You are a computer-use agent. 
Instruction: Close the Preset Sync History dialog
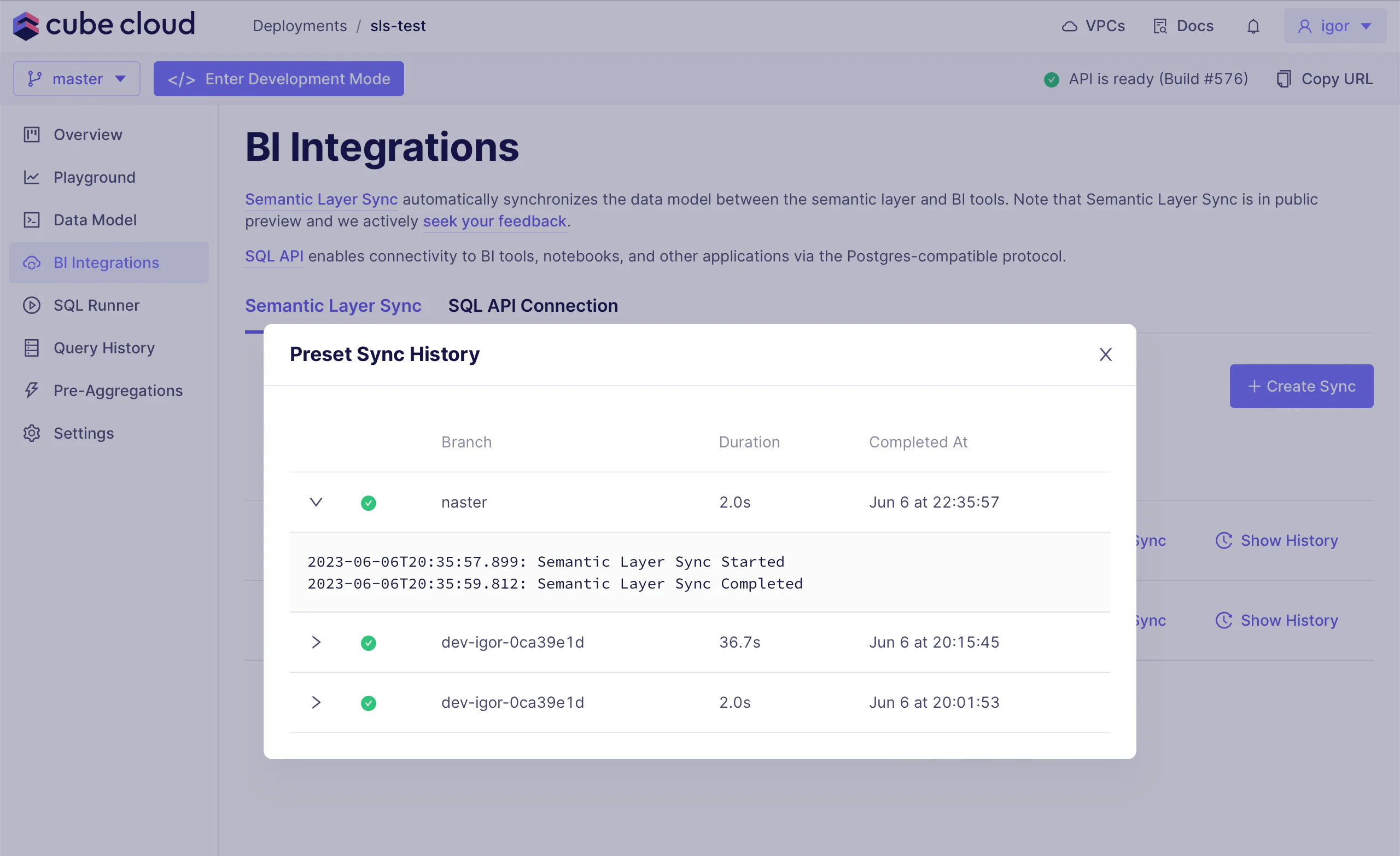[1105, 354]
